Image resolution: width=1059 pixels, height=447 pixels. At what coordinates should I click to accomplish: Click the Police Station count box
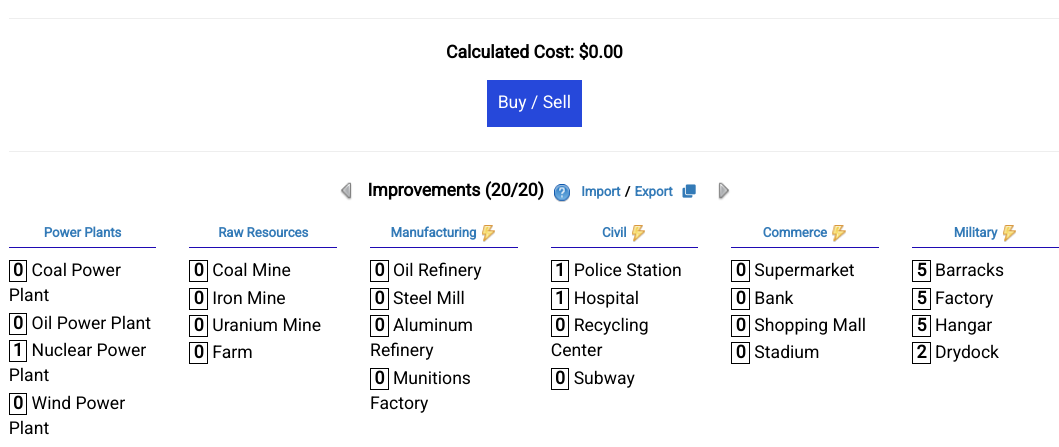560,271
